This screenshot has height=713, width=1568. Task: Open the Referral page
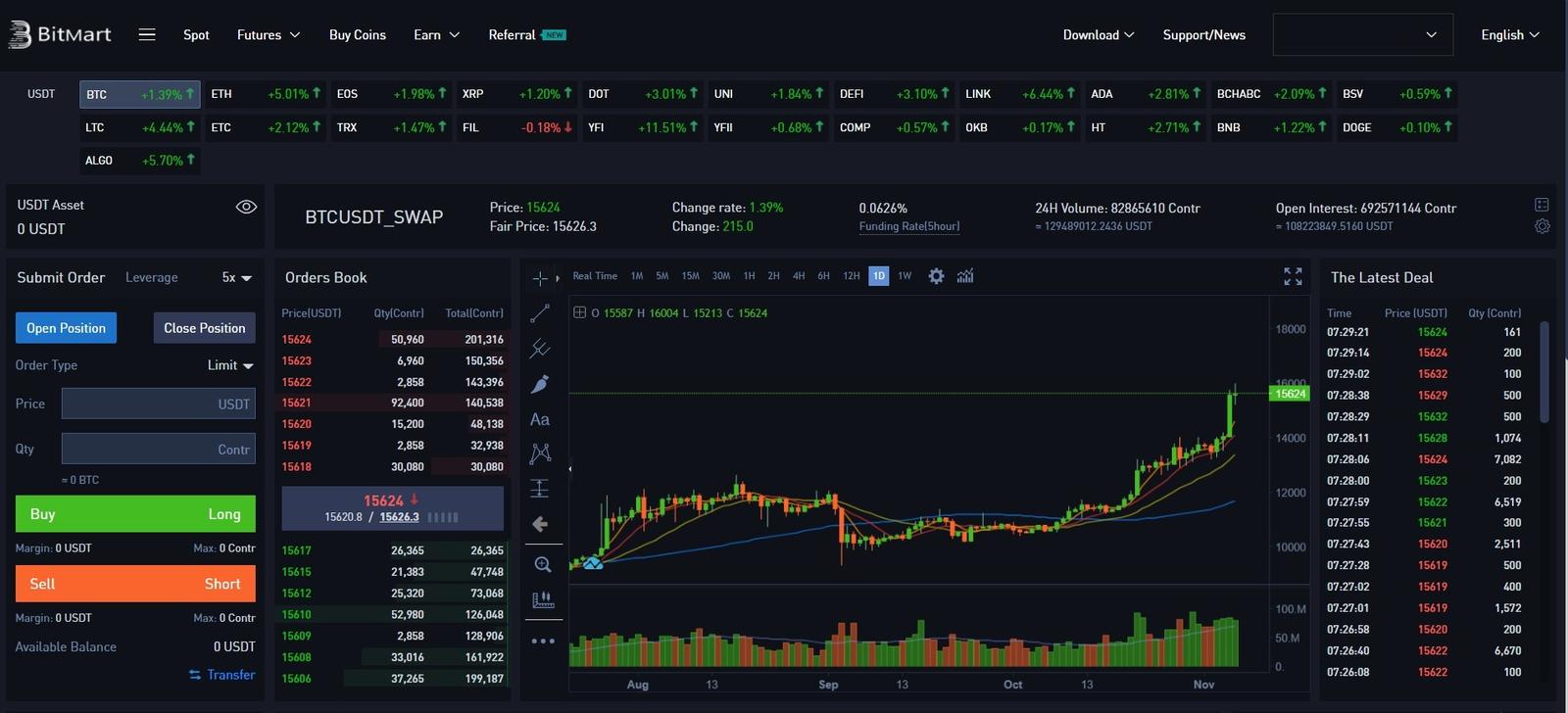pyautogui.click(x=527, y=34)
